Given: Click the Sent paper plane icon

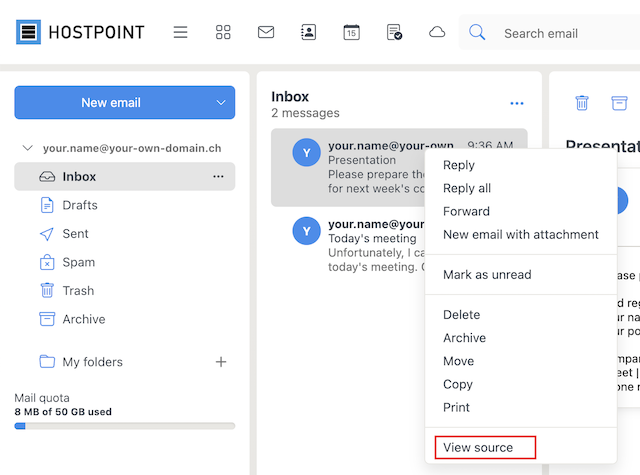Looking at the screenshot, I should pos(47,234).
